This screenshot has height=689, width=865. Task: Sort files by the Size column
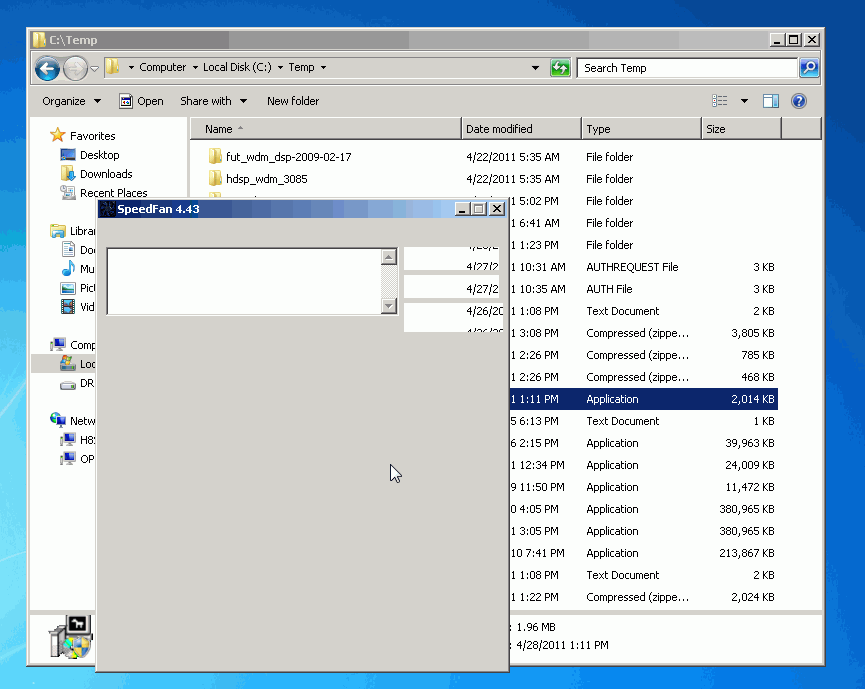[x=741, y=129]
